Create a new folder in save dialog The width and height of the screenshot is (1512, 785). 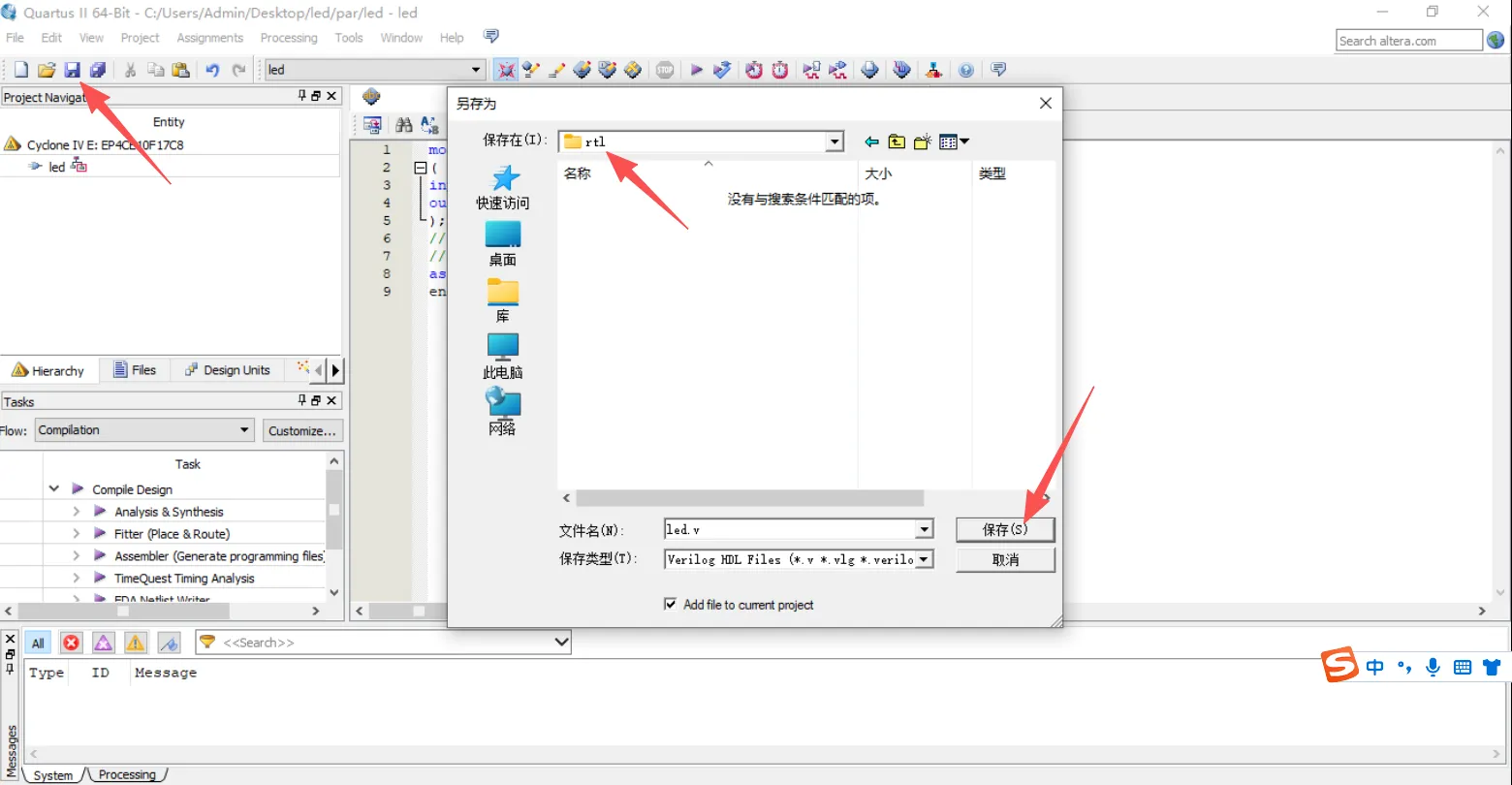pyautogui.click(x=922, y=141)
